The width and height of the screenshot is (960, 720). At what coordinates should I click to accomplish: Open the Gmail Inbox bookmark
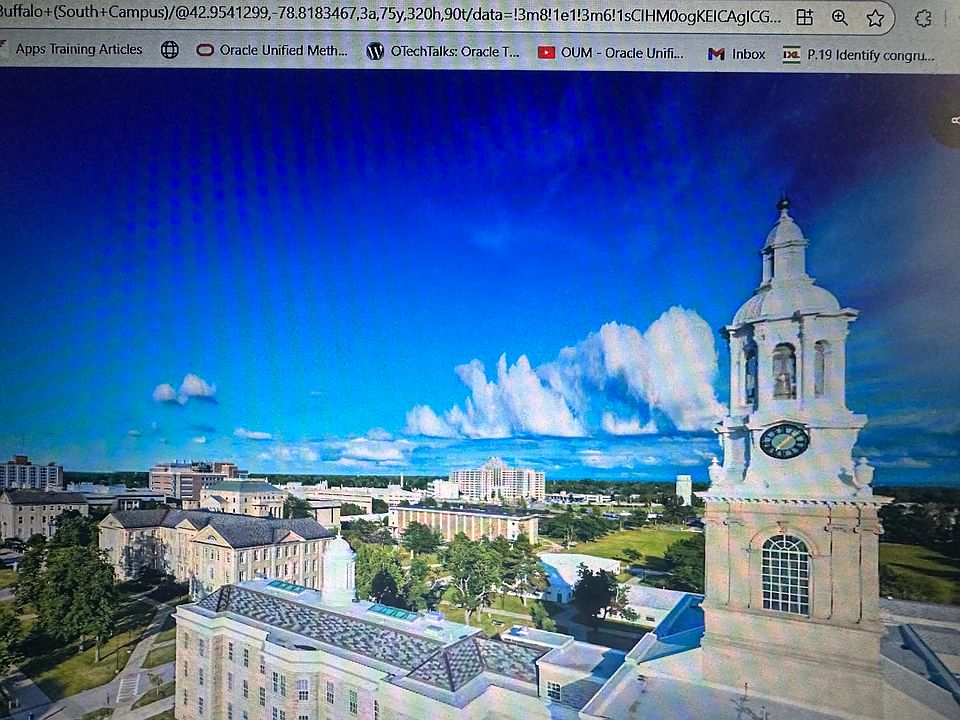tap(737, 54)
